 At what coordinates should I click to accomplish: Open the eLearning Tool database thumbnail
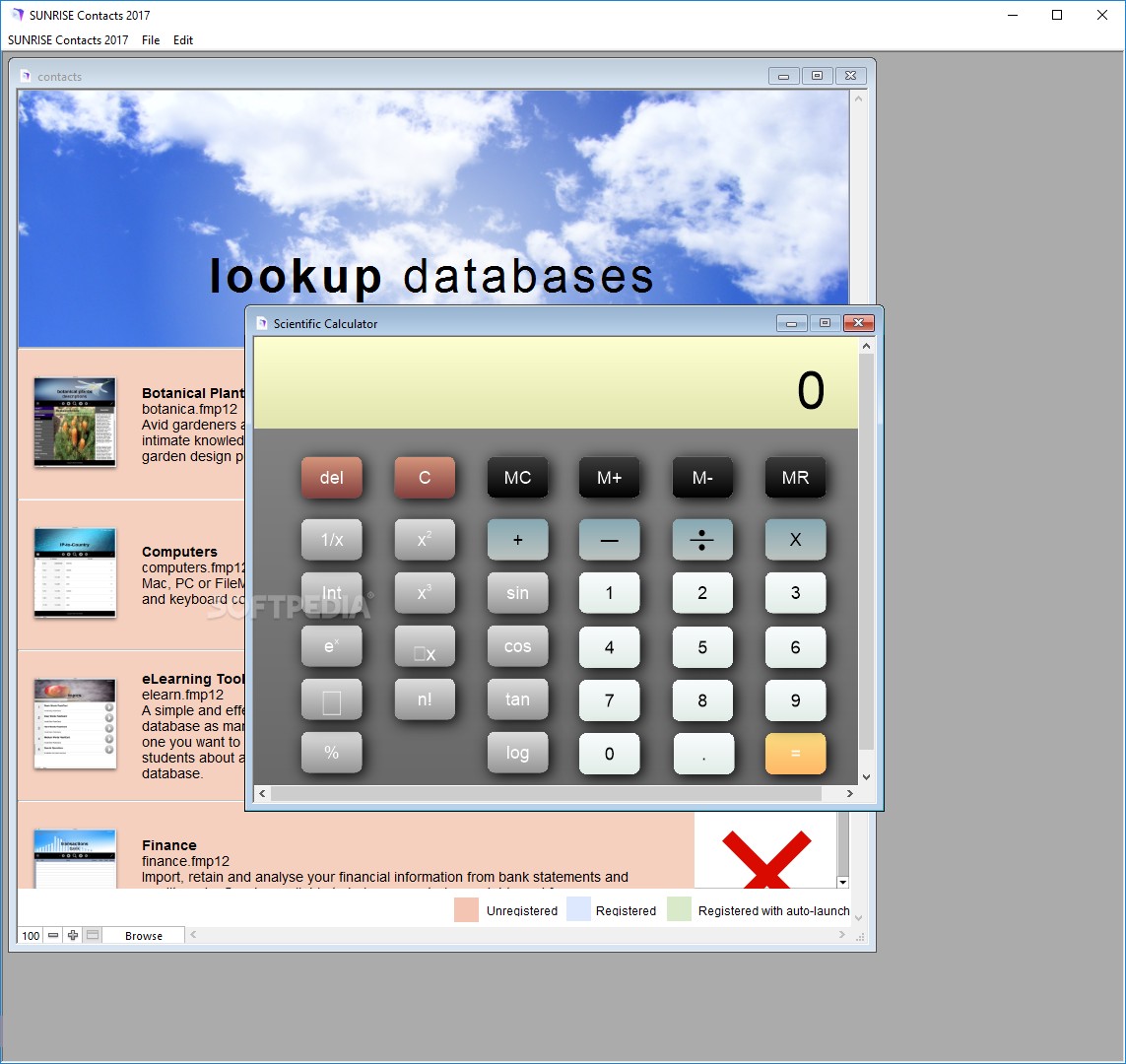click(x=75, y=723)
